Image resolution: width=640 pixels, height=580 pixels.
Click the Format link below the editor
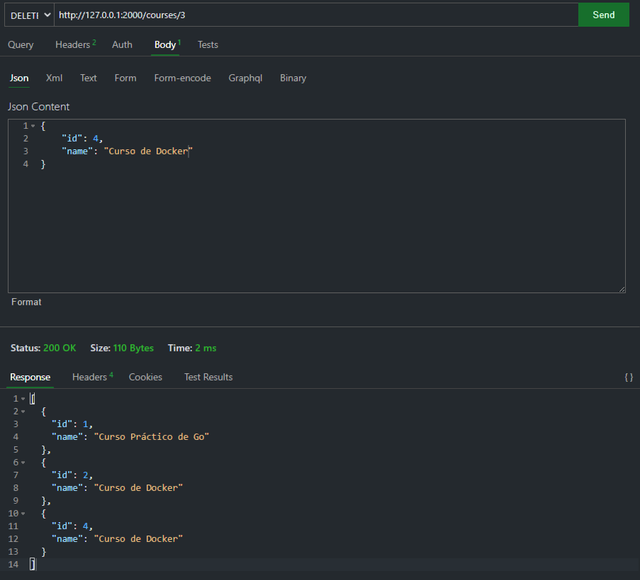pyautogui.click(x=26, y=302)
